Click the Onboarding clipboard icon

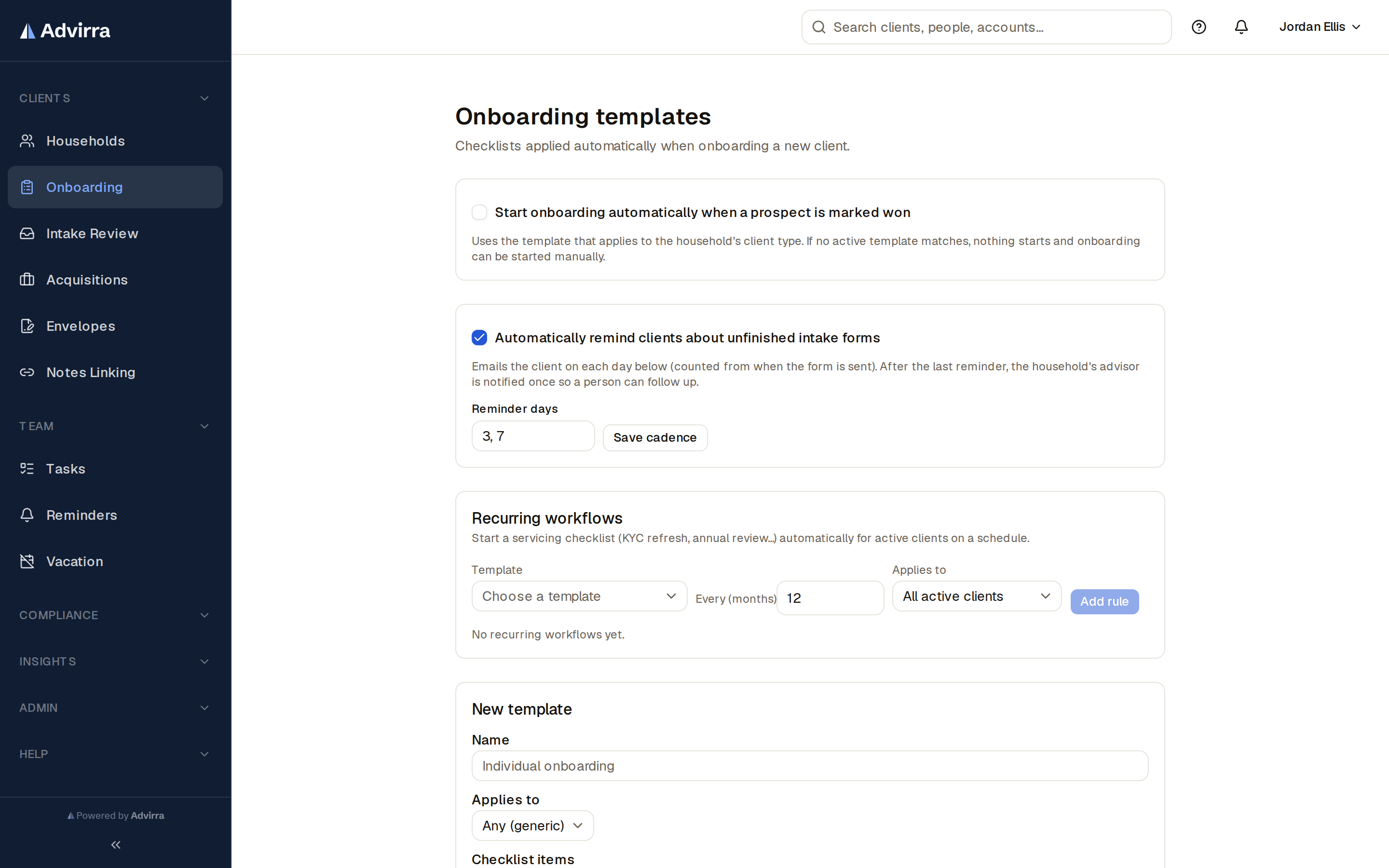click(x=27, y=187)
